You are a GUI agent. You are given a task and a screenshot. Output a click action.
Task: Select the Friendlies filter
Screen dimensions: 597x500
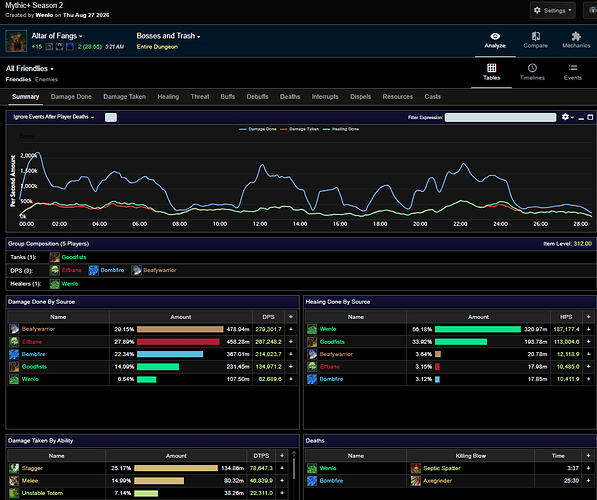click(18, 79)
